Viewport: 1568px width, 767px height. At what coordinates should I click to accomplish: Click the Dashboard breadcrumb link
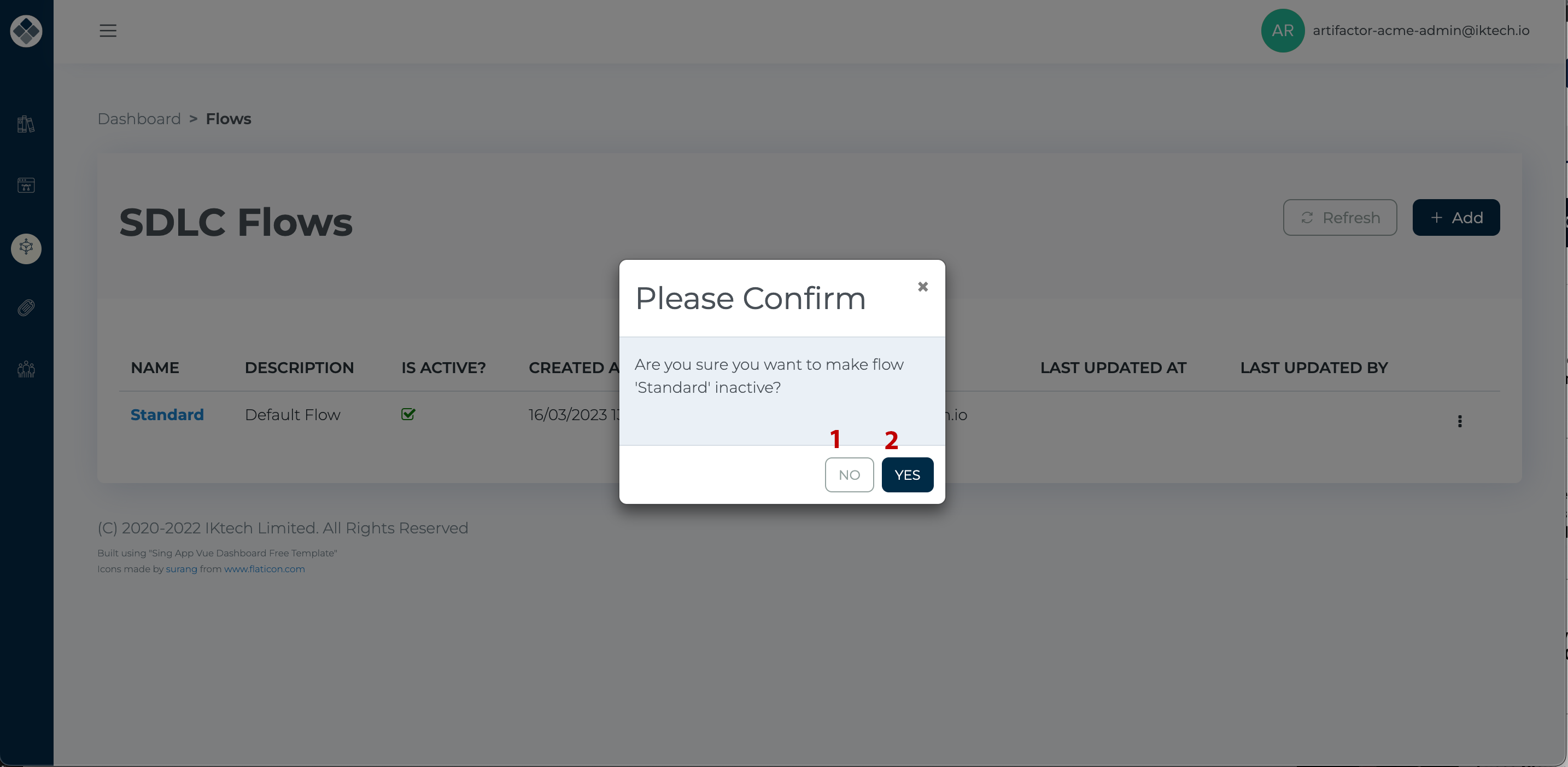coord(139,118)
